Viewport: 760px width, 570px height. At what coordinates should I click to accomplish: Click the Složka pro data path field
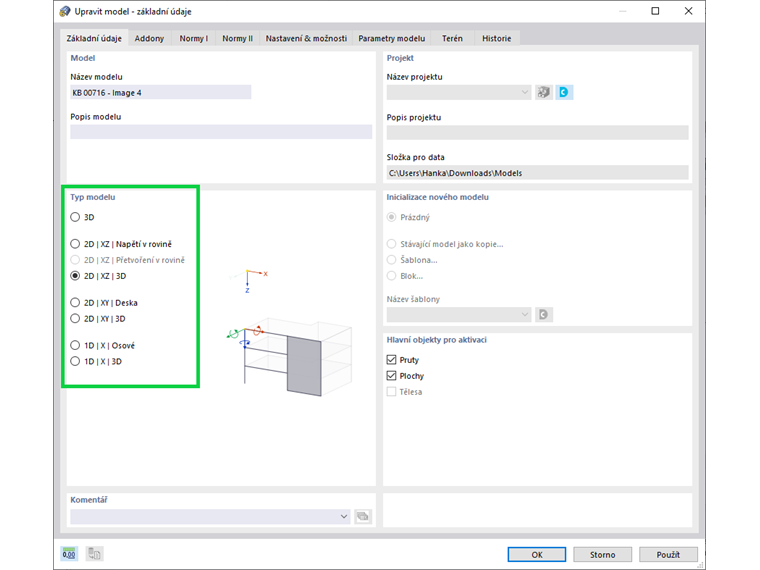tap(538, 173)
